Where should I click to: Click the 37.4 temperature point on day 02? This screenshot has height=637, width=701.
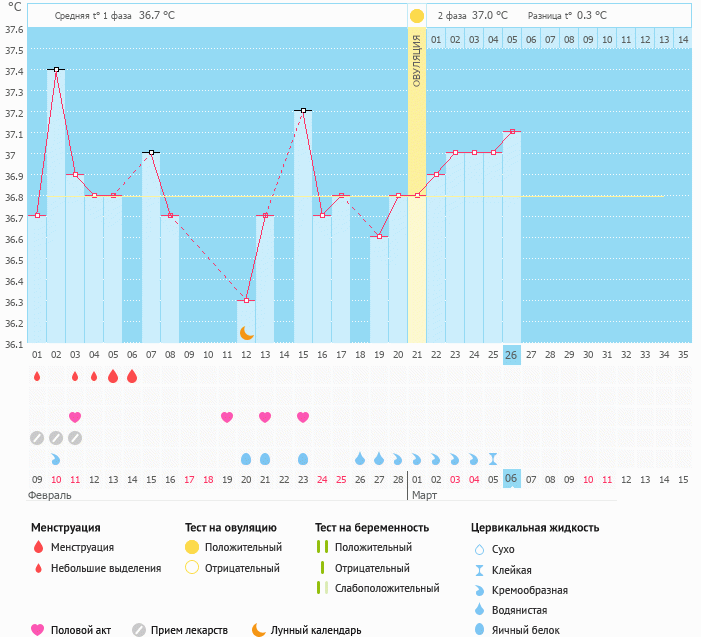[x=56, y=70]
